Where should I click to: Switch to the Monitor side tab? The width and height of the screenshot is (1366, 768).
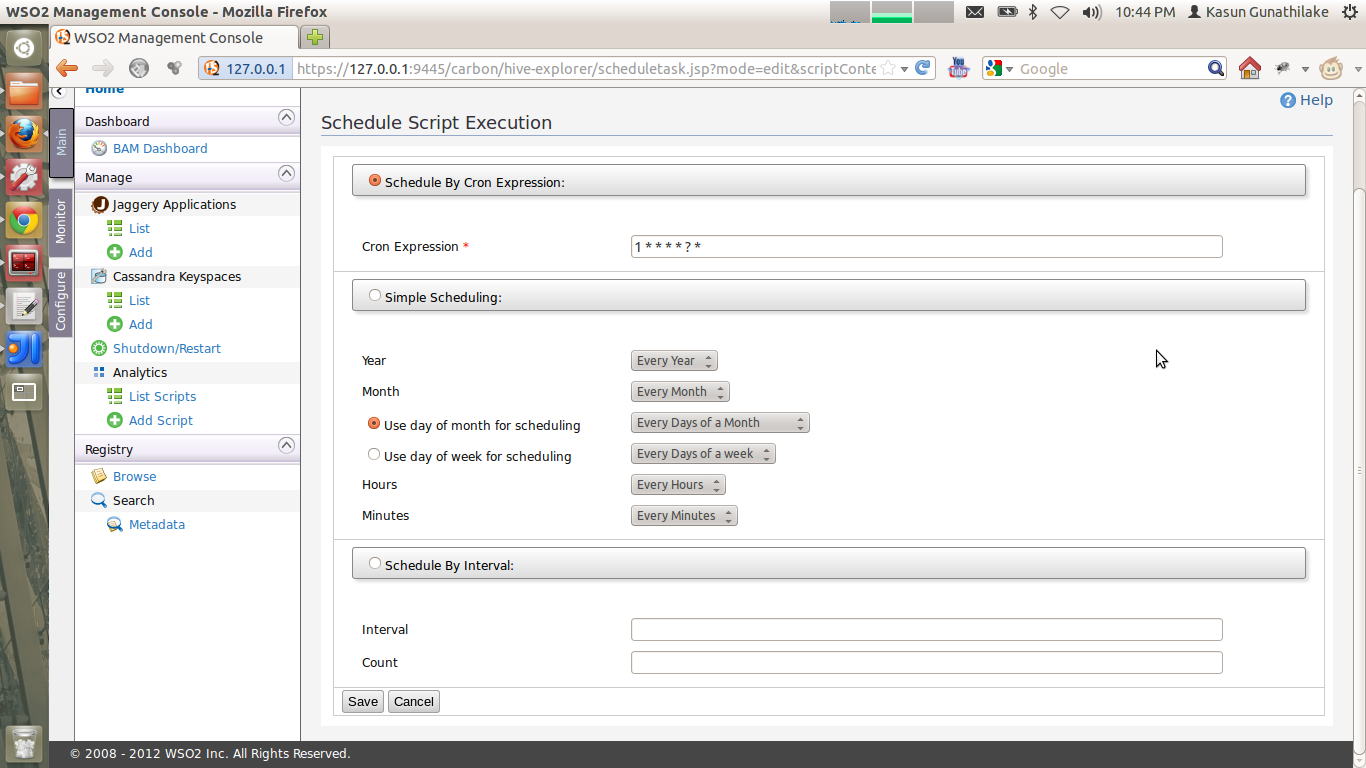[x=61, y=221]
